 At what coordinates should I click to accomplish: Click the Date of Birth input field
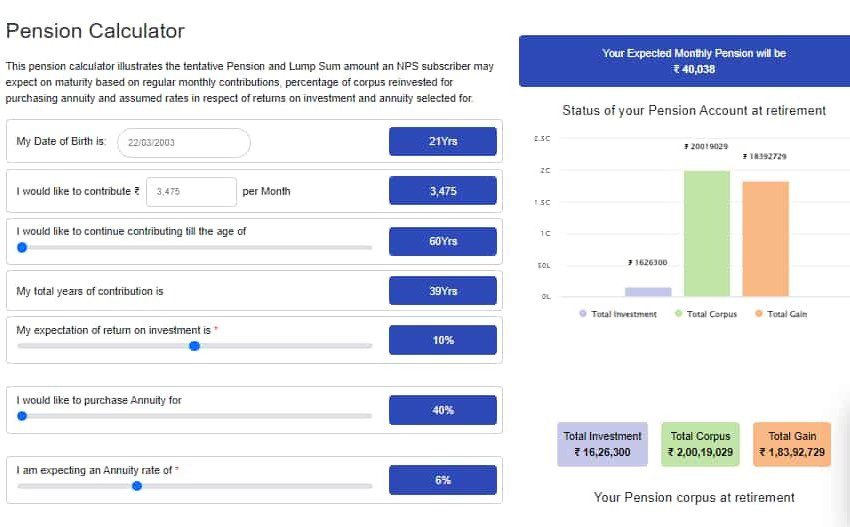184,143
